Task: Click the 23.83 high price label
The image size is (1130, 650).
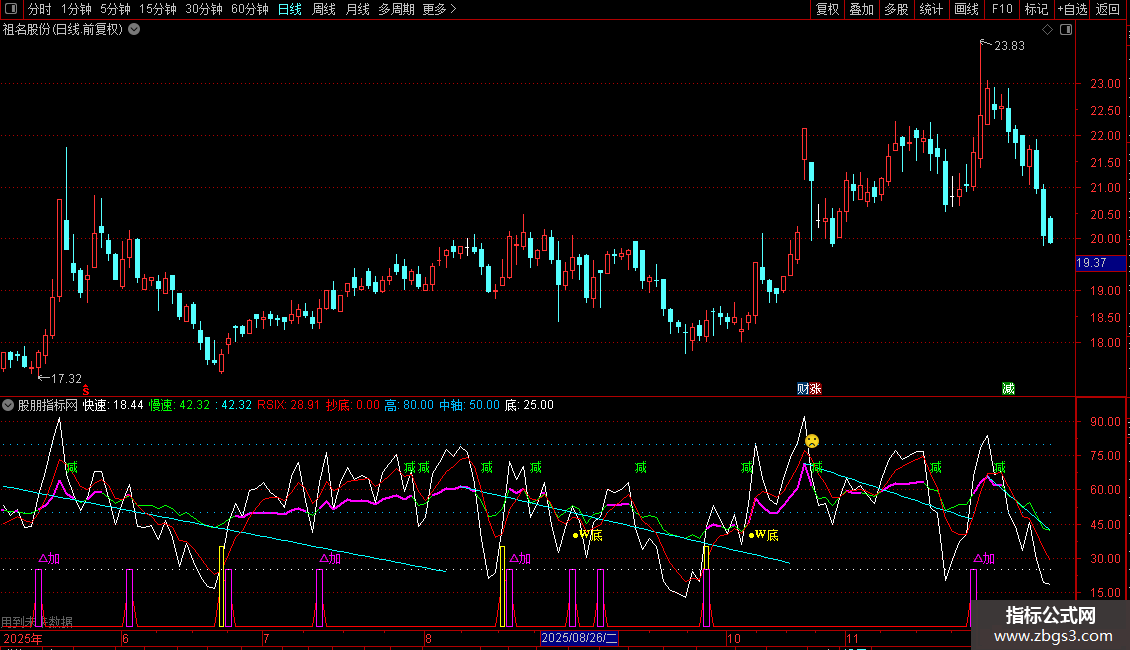Action: point(1009,45)
